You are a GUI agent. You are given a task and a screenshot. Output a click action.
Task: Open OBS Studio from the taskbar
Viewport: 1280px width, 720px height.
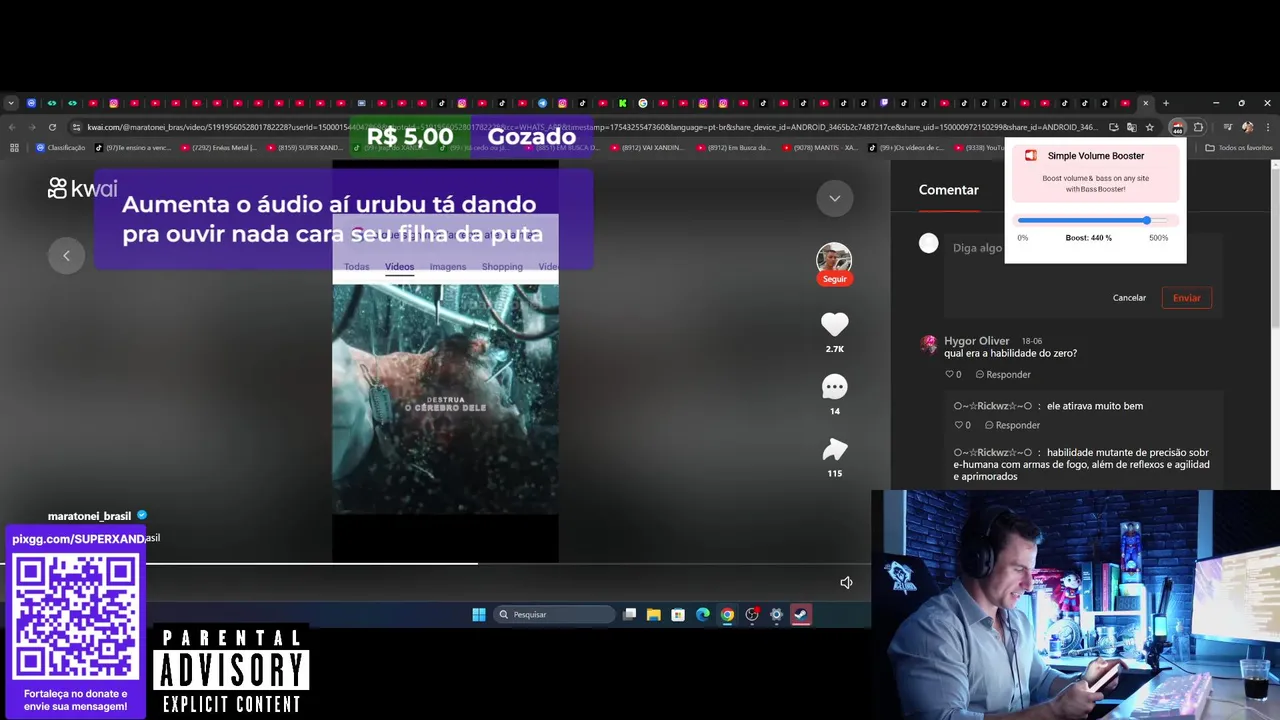pos(752,615)
